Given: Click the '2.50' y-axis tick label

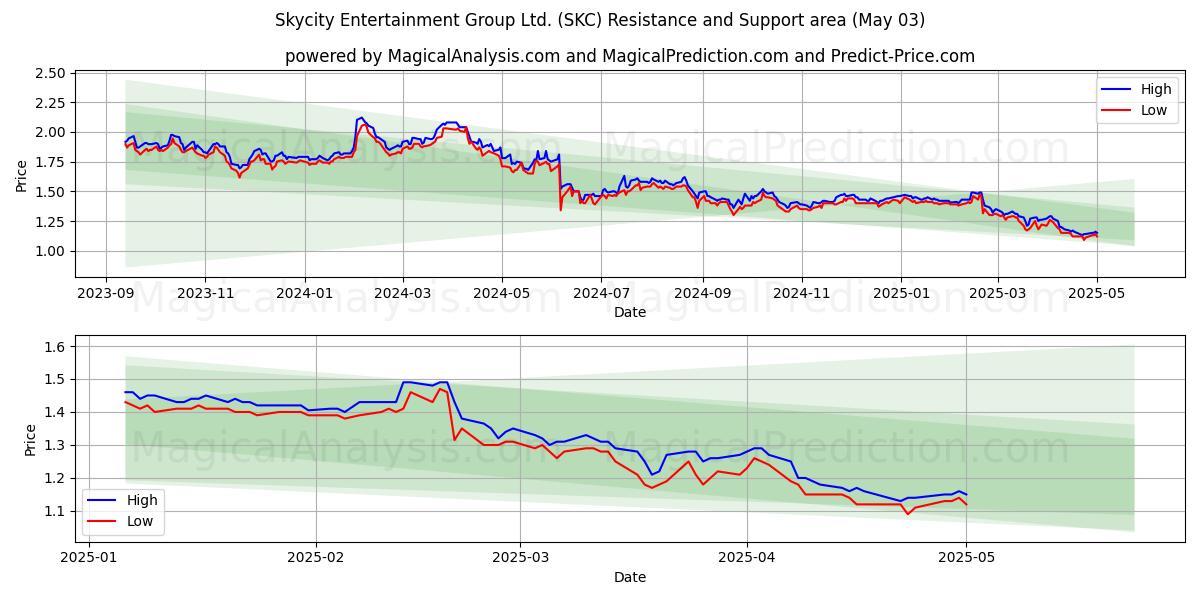Looking at the screenshot, I should (x=51, y=73).
